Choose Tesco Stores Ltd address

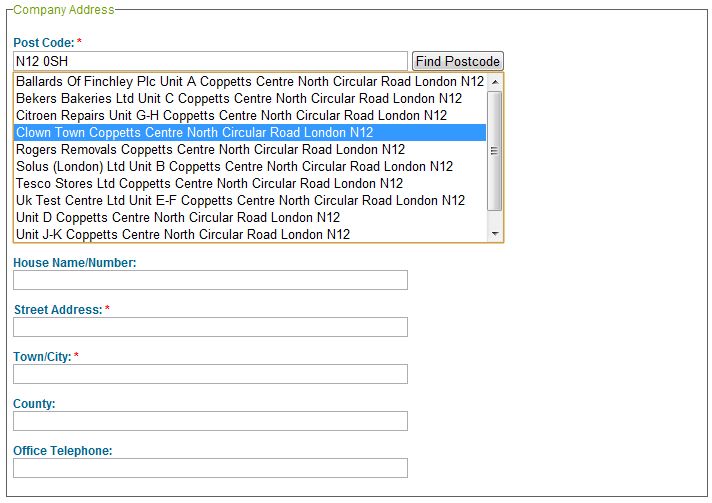click(x=250, y=183)
